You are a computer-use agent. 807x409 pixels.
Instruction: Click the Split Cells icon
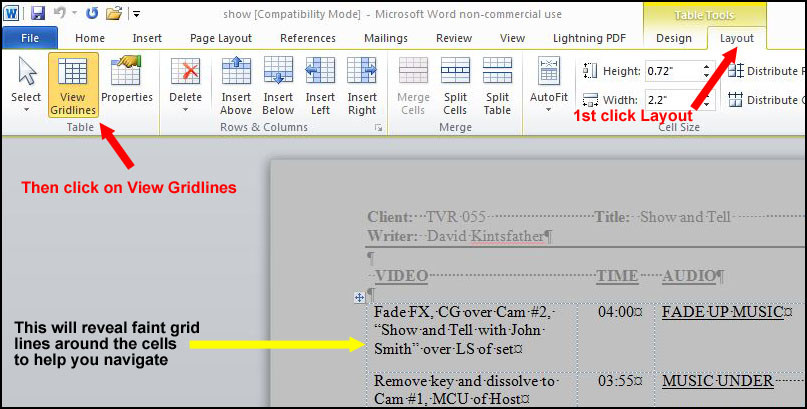[455, 85]
